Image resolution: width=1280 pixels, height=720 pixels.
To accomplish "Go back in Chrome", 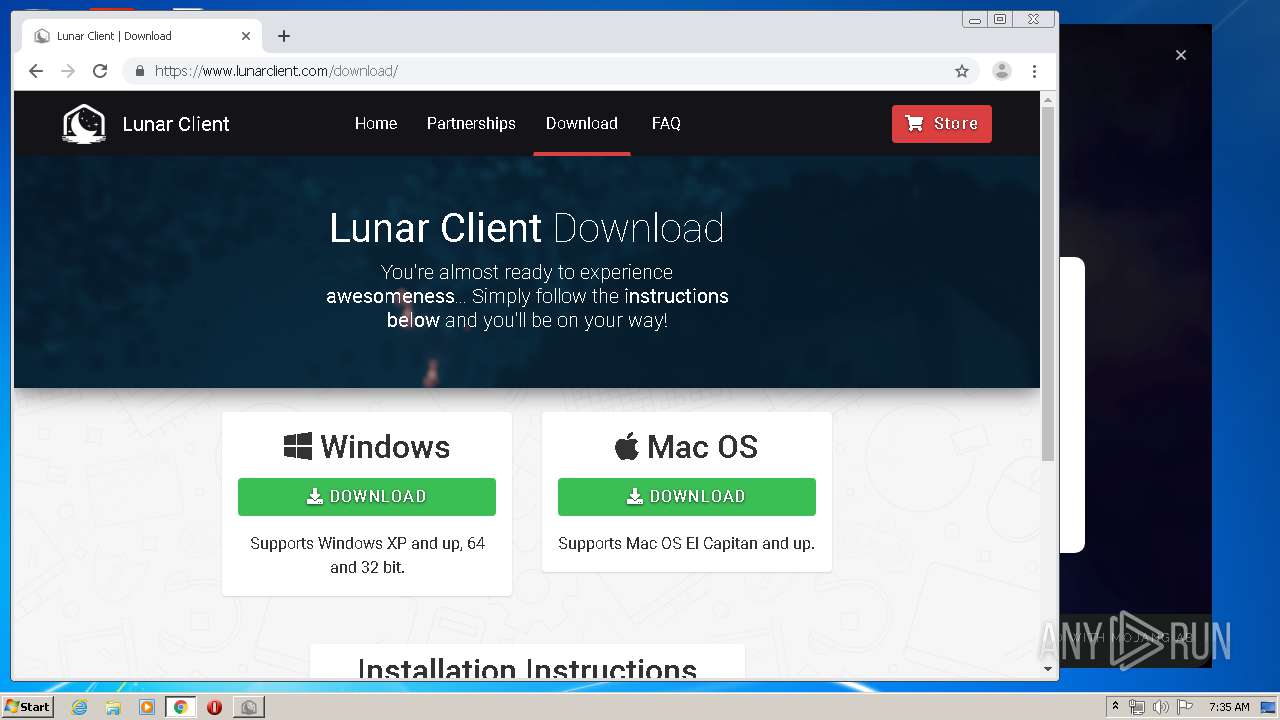I will (x=36, y=71).
